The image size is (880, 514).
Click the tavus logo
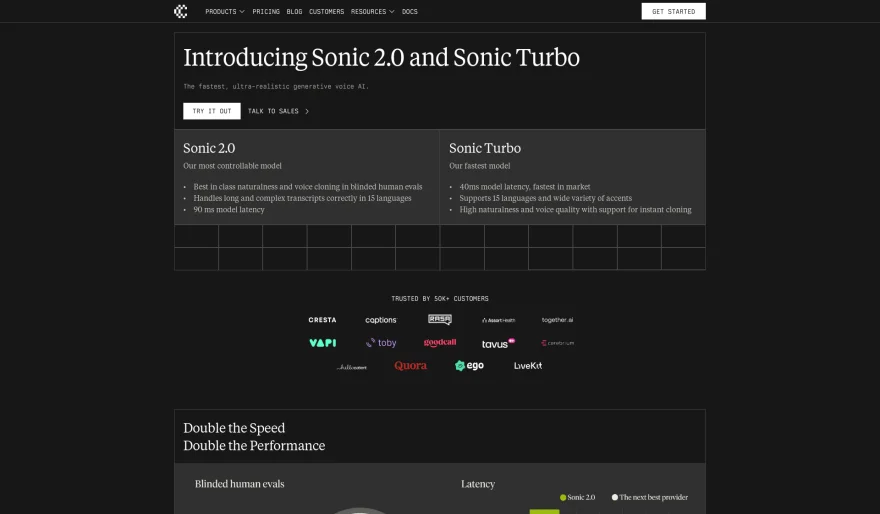pyautogui.click(x=498, y=343)
